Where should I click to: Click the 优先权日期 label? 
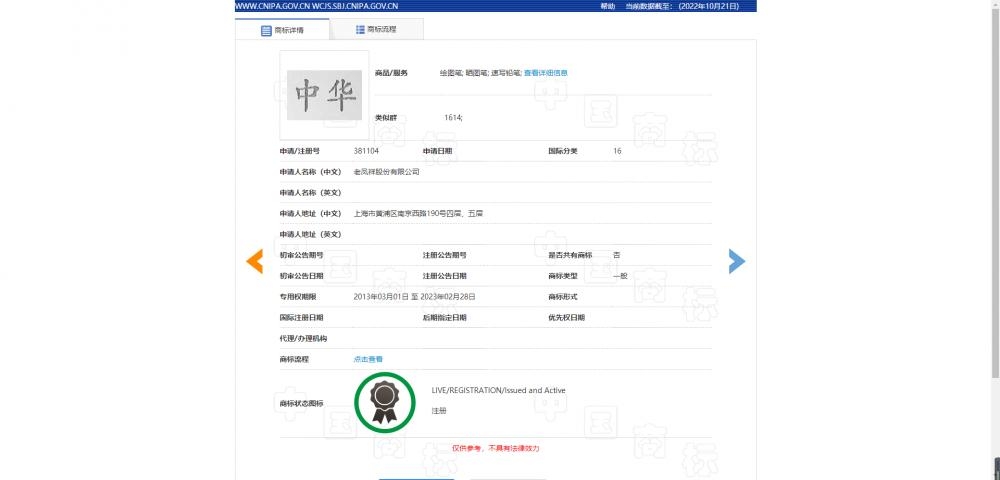click(566, 317)
